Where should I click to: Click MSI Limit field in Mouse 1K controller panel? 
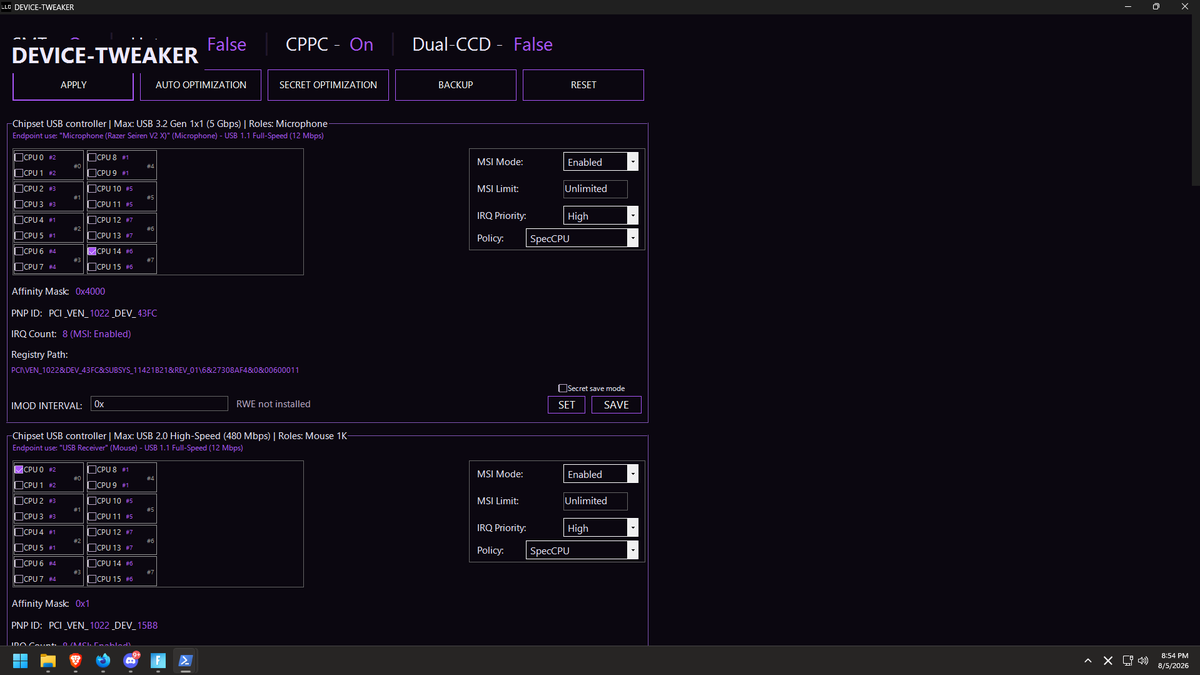pos(595,500)
